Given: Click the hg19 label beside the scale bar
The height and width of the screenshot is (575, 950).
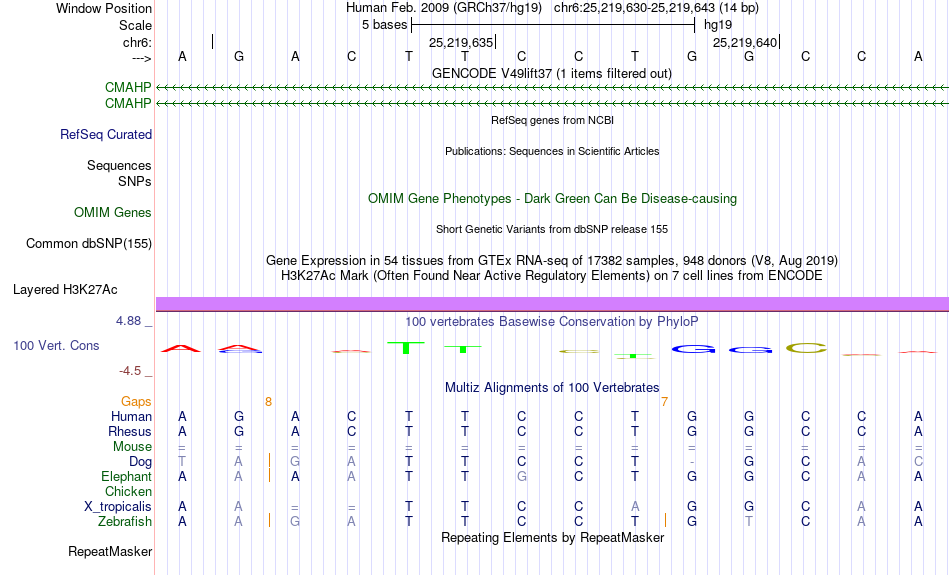Looking at the screenshot, I should [718, 25].
